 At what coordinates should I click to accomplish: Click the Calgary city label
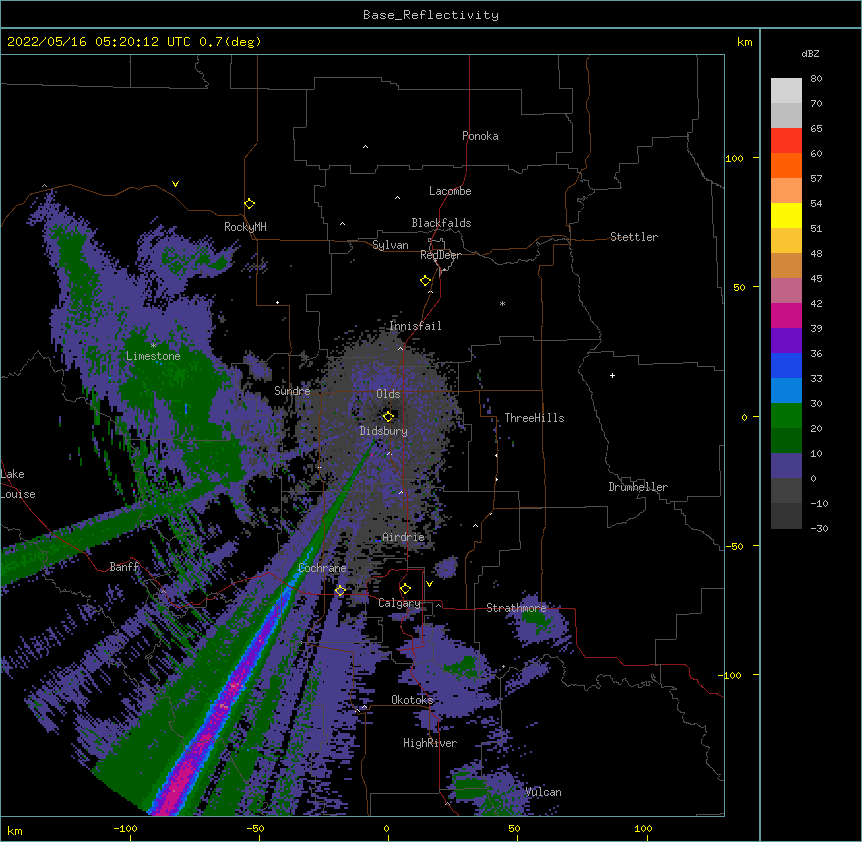400,603
